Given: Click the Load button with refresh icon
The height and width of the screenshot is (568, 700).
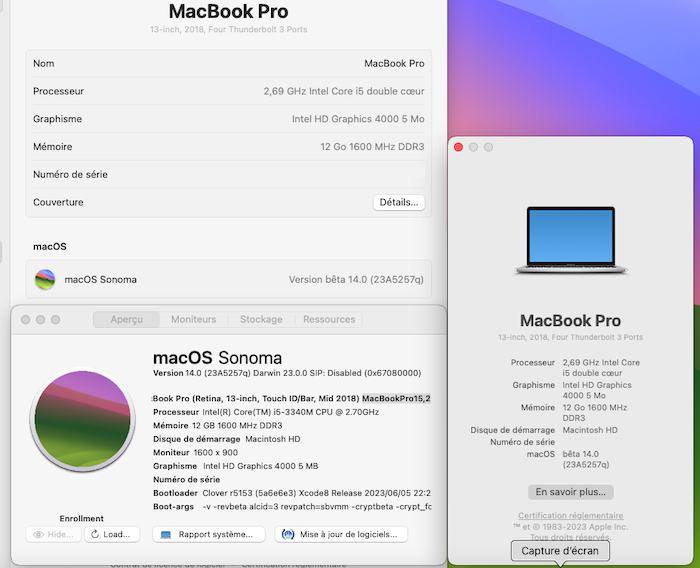Looking at the screenshot, I should [x=112, y=535].
